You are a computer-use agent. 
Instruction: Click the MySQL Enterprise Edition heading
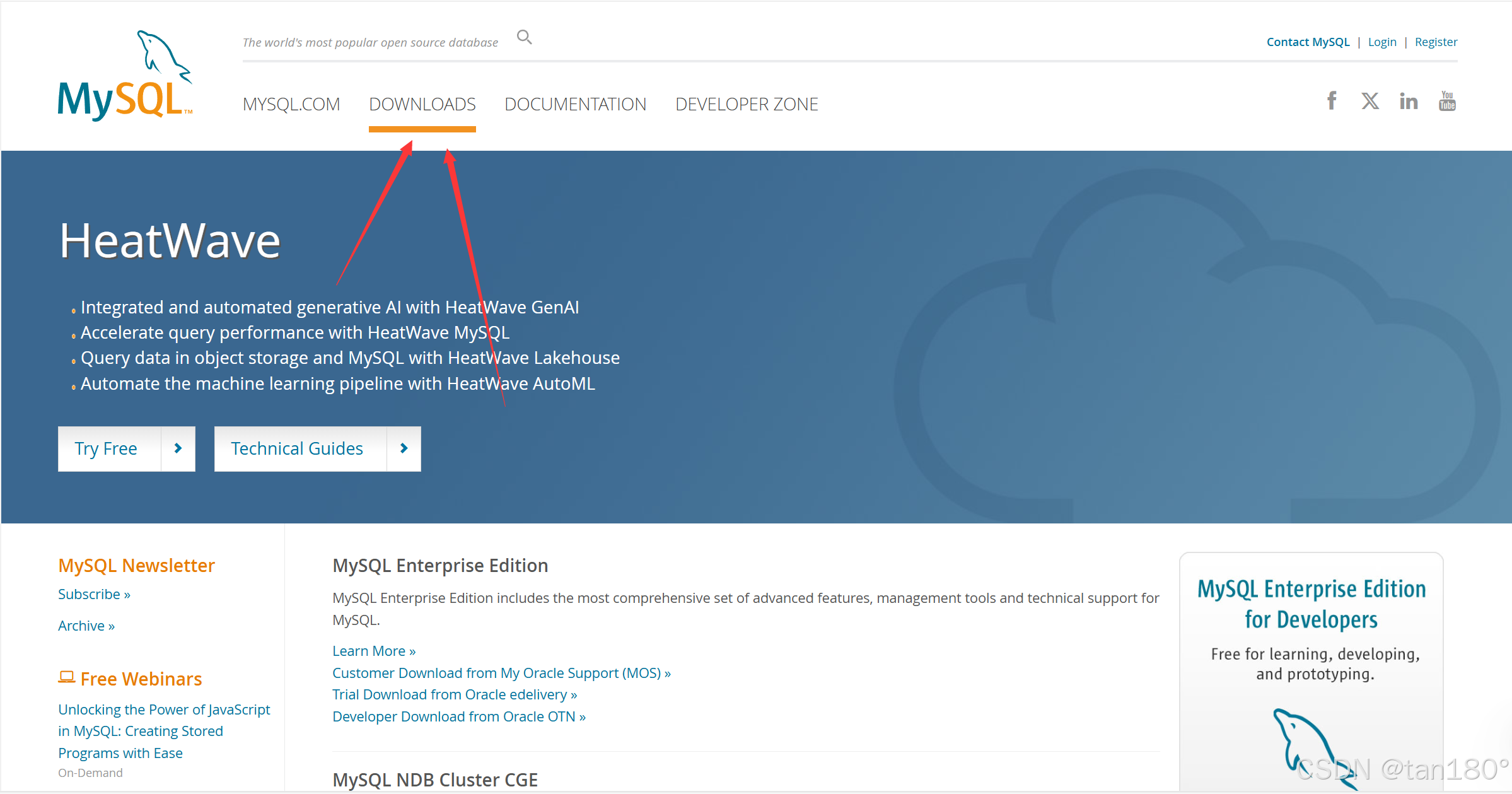(x=440, y=566)
